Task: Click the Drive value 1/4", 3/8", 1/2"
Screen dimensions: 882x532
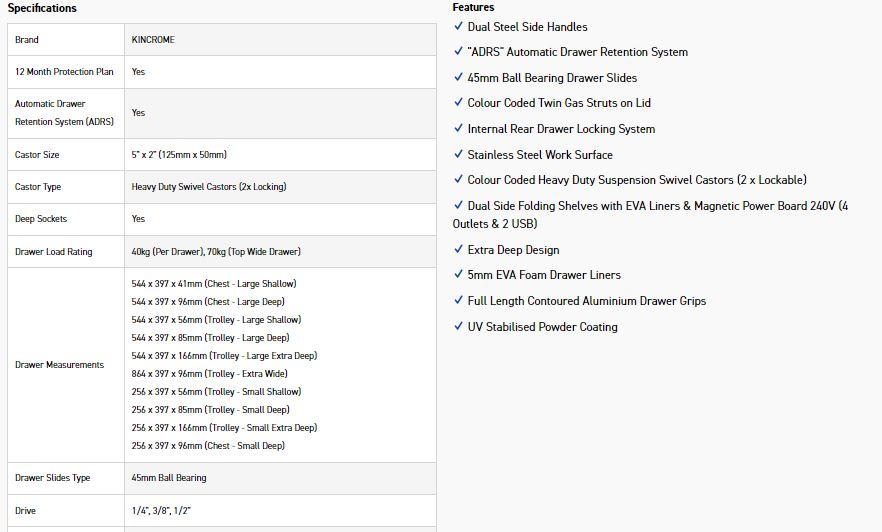Action: tap(161, 511)
